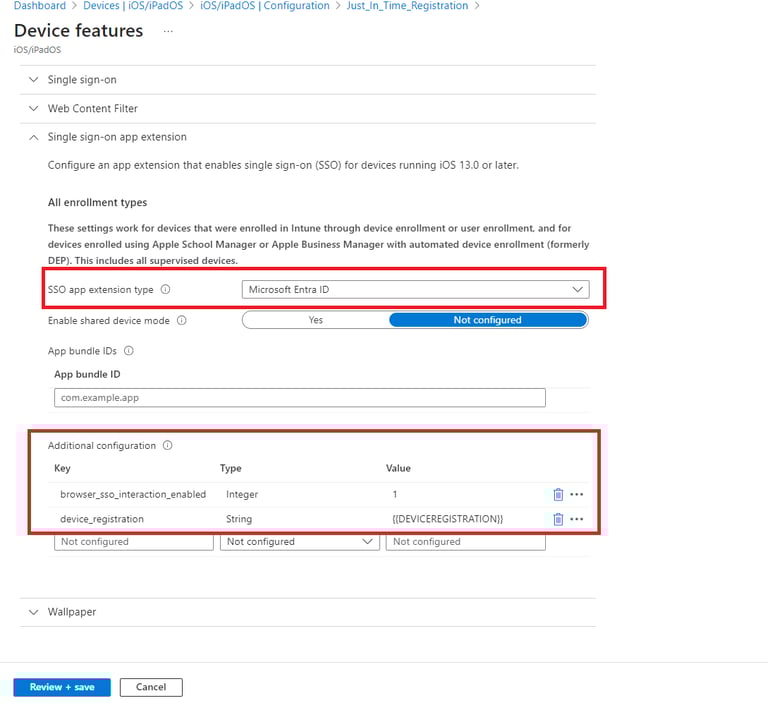
Task: Click the App bundle ID input field
Action: tap(299, 398)
